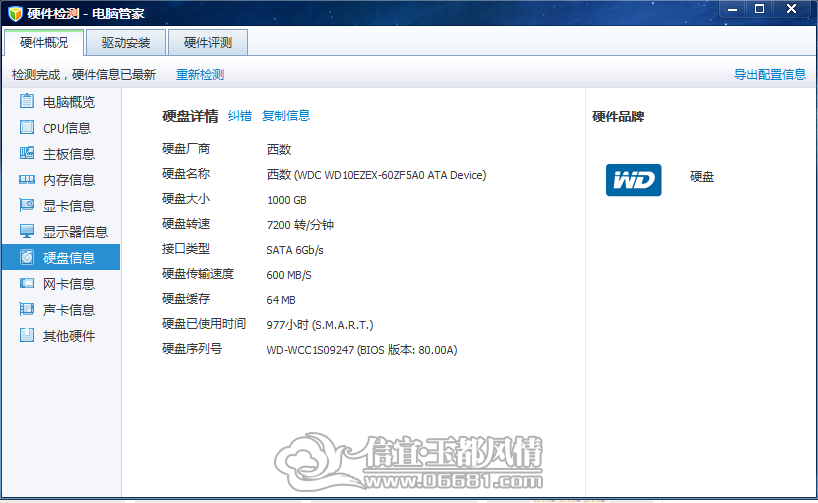The height and width of the screenshot is (503, 818).
Task: Click the 600 MB/S transfer speed value
Action: (x=288, y=275)
